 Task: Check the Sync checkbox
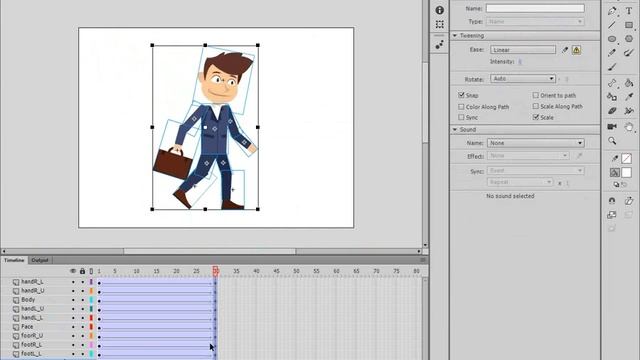(461, 117)
